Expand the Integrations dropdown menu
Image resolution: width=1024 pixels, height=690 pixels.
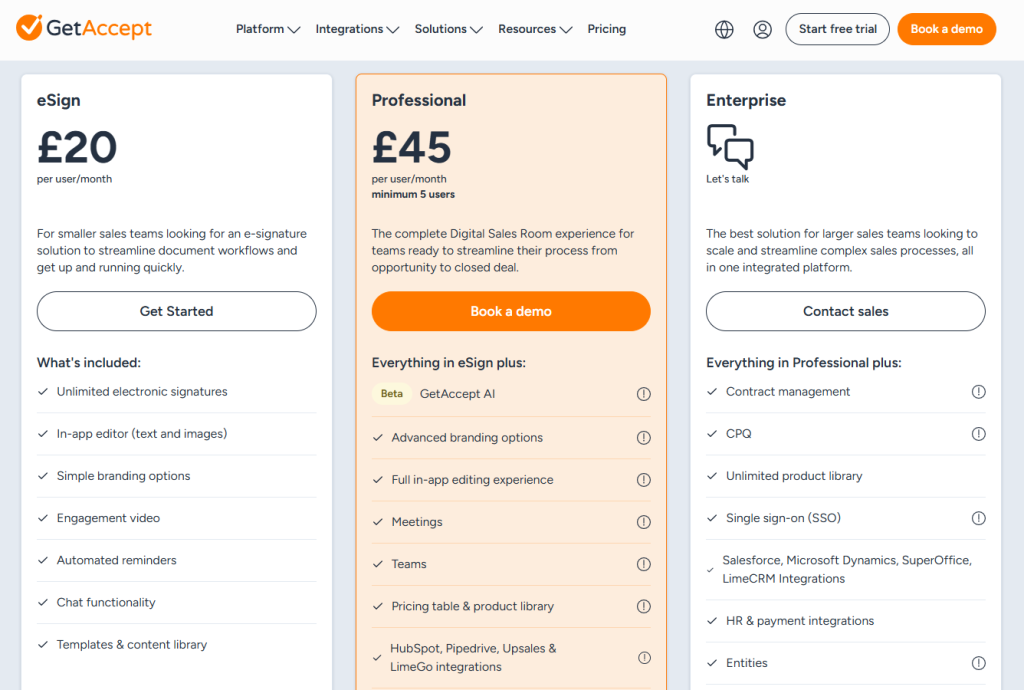pos(357,29)
